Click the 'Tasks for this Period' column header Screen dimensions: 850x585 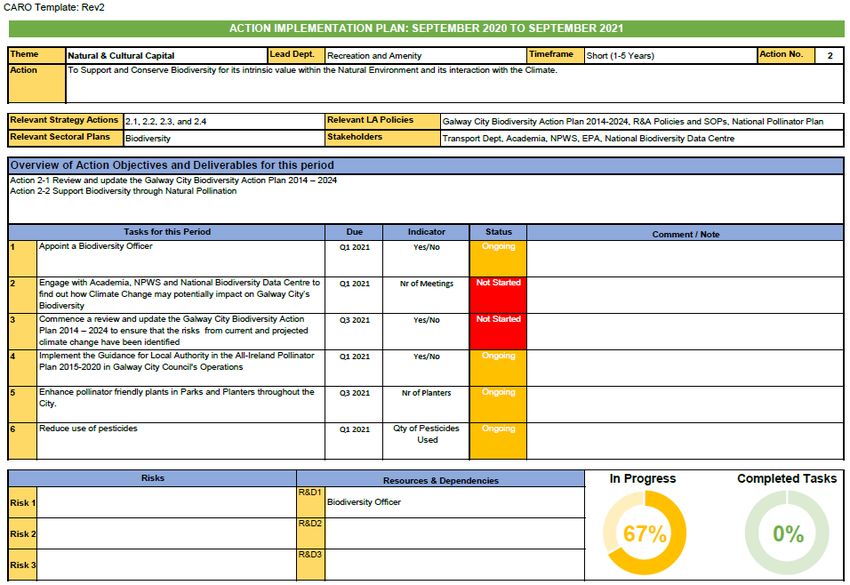click(x=166, y=232)
